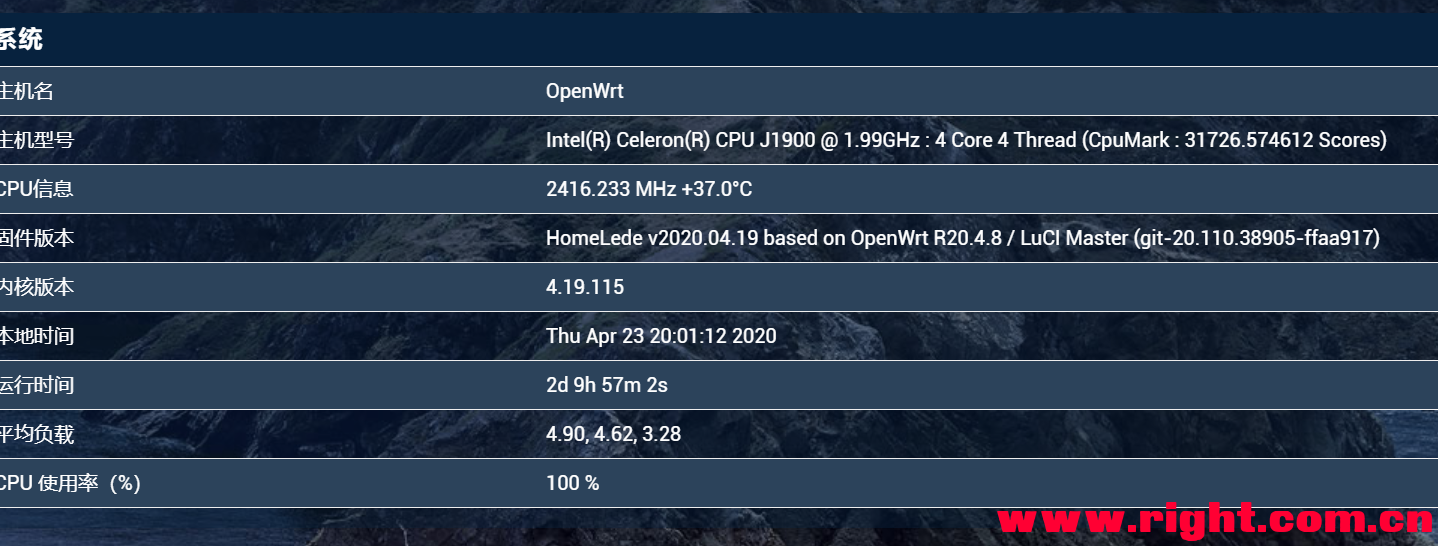
Task: Click the Thu Apr 23 local time value
Action: tap(660, 336)
